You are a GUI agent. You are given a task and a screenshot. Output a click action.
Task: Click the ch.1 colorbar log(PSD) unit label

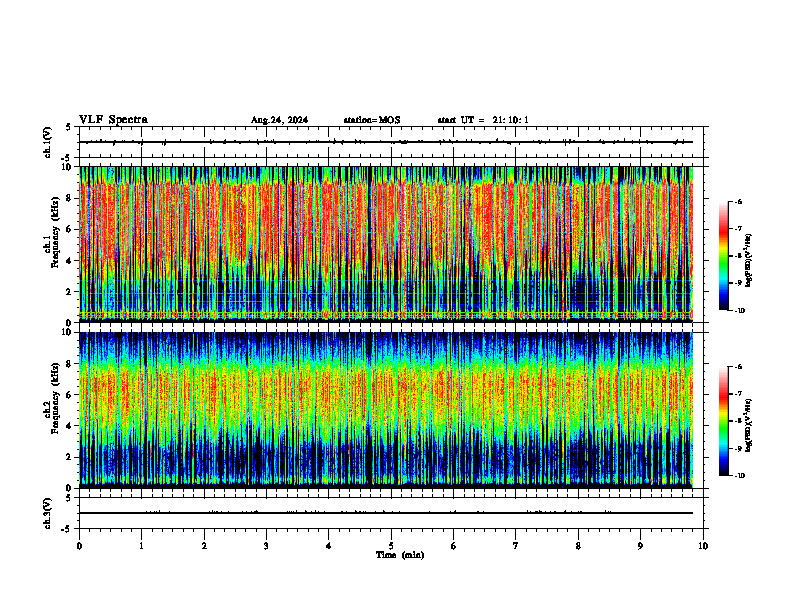(749, 261)
